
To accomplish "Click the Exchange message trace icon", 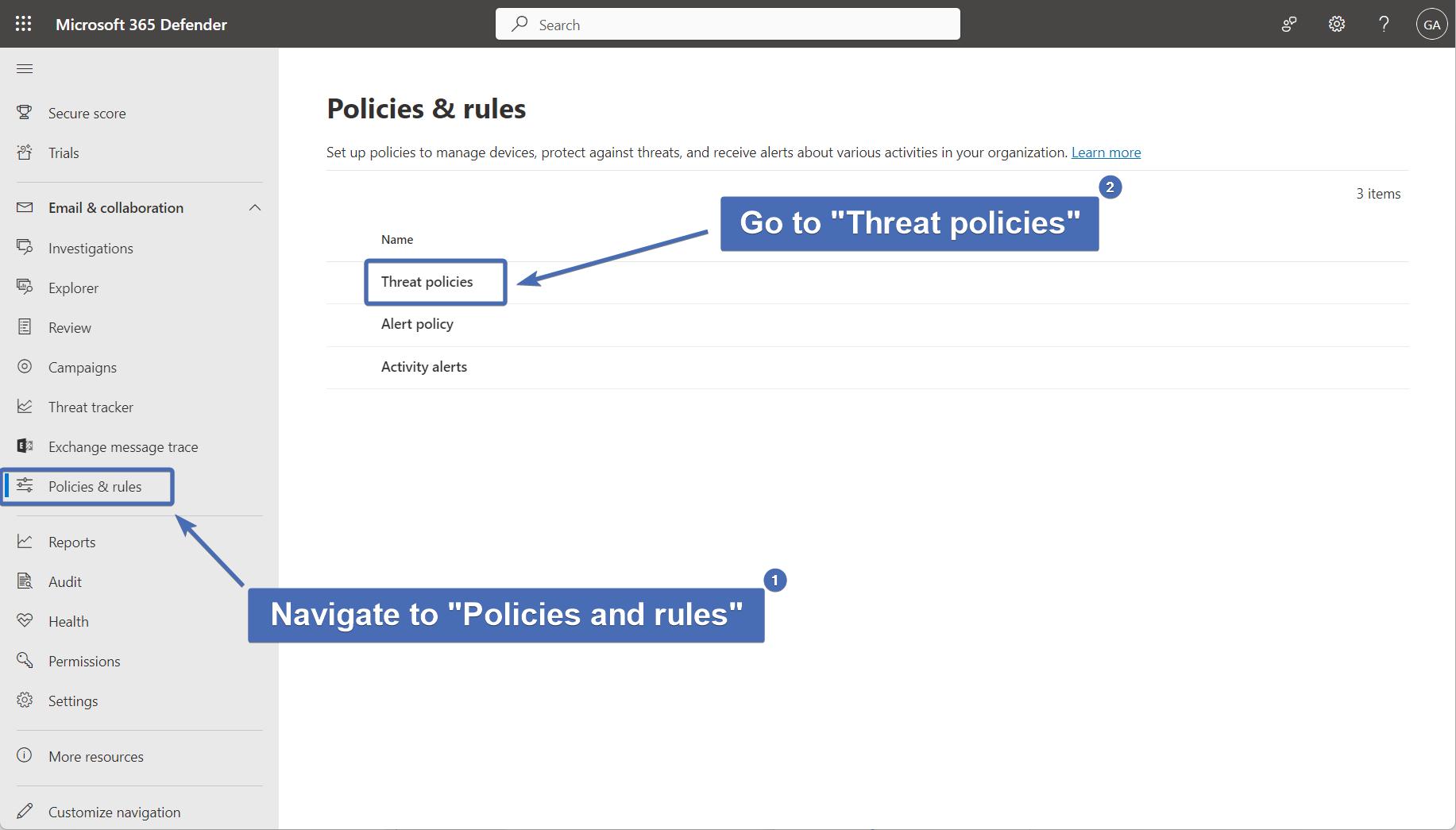I will [25, 446].
